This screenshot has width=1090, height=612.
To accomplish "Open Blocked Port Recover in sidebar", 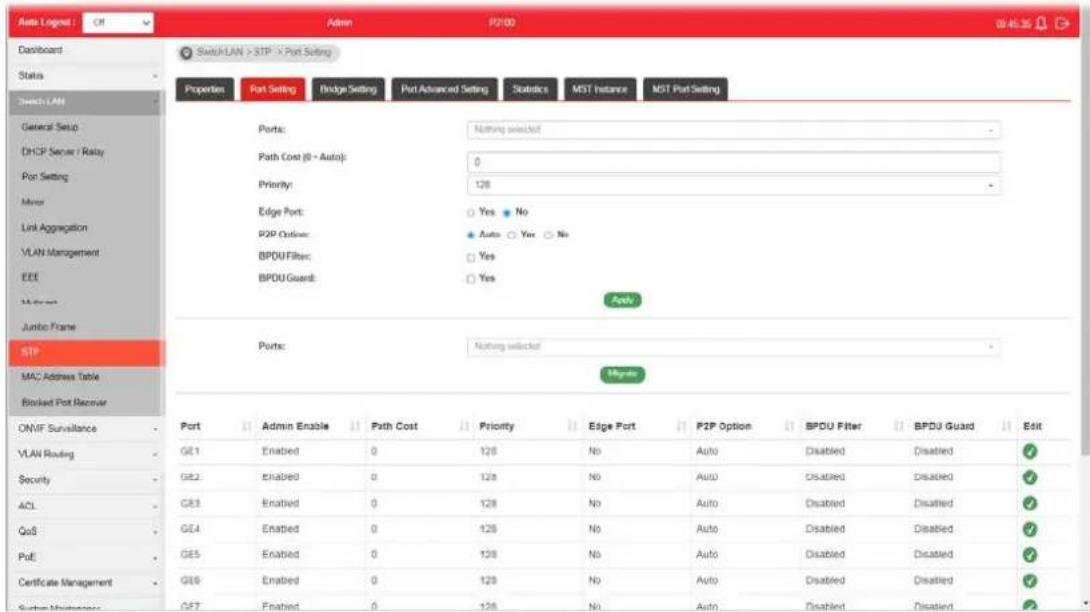I will click(64, 403).
